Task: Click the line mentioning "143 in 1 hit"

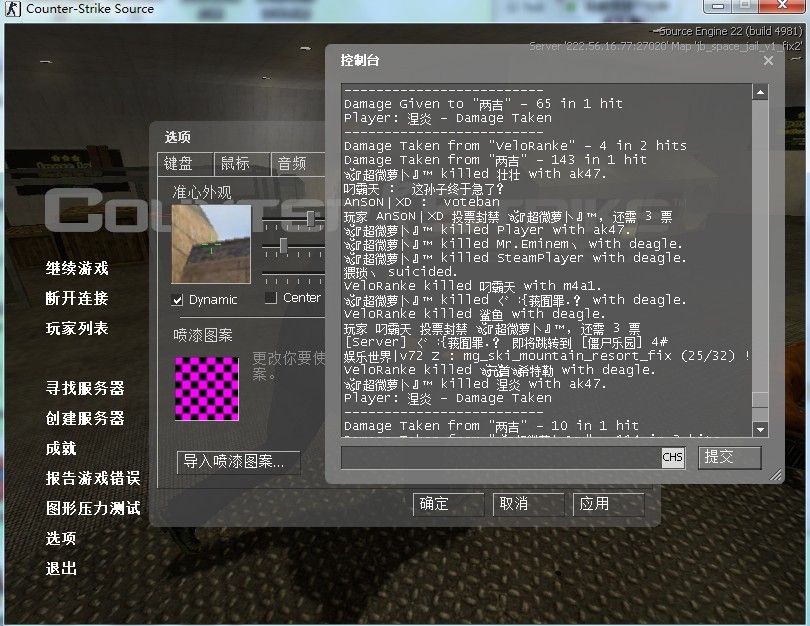Action: 495,160
